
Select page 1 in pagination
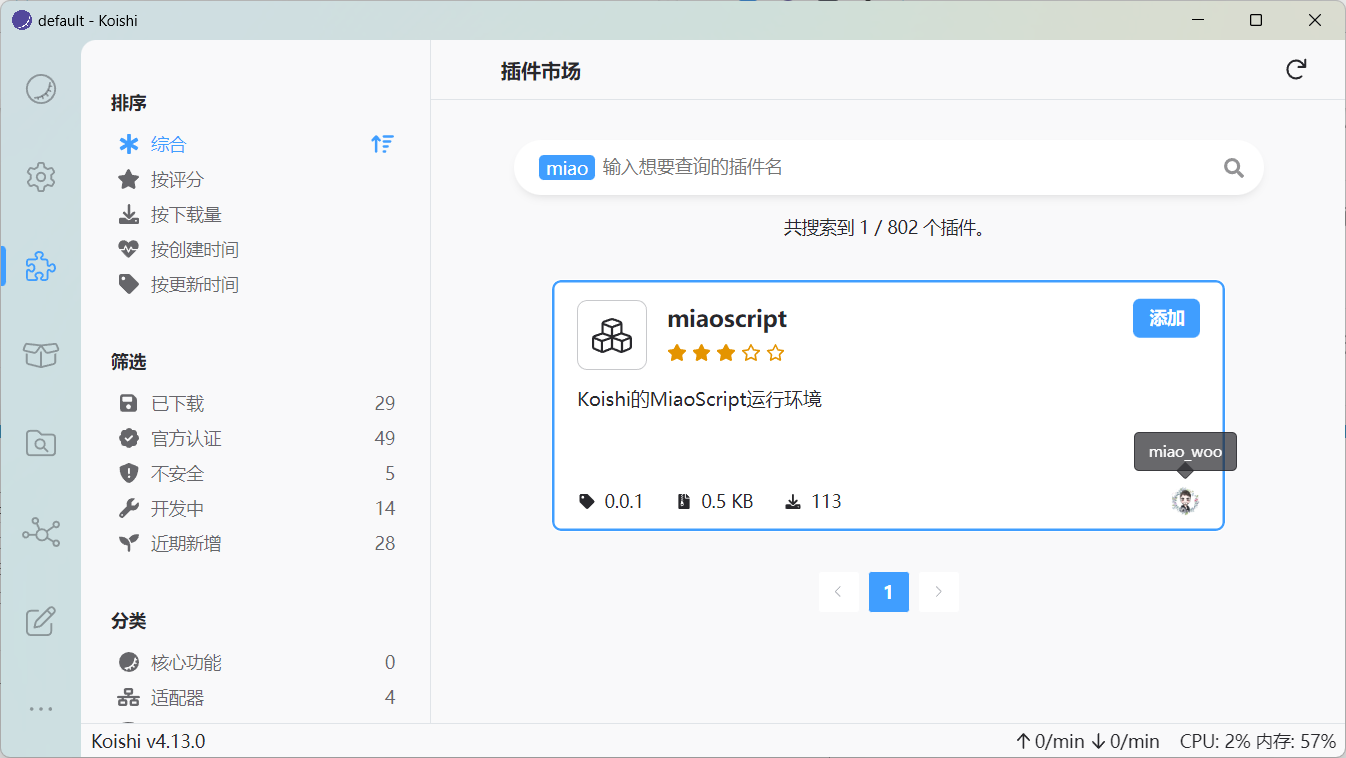pos(889,592)
